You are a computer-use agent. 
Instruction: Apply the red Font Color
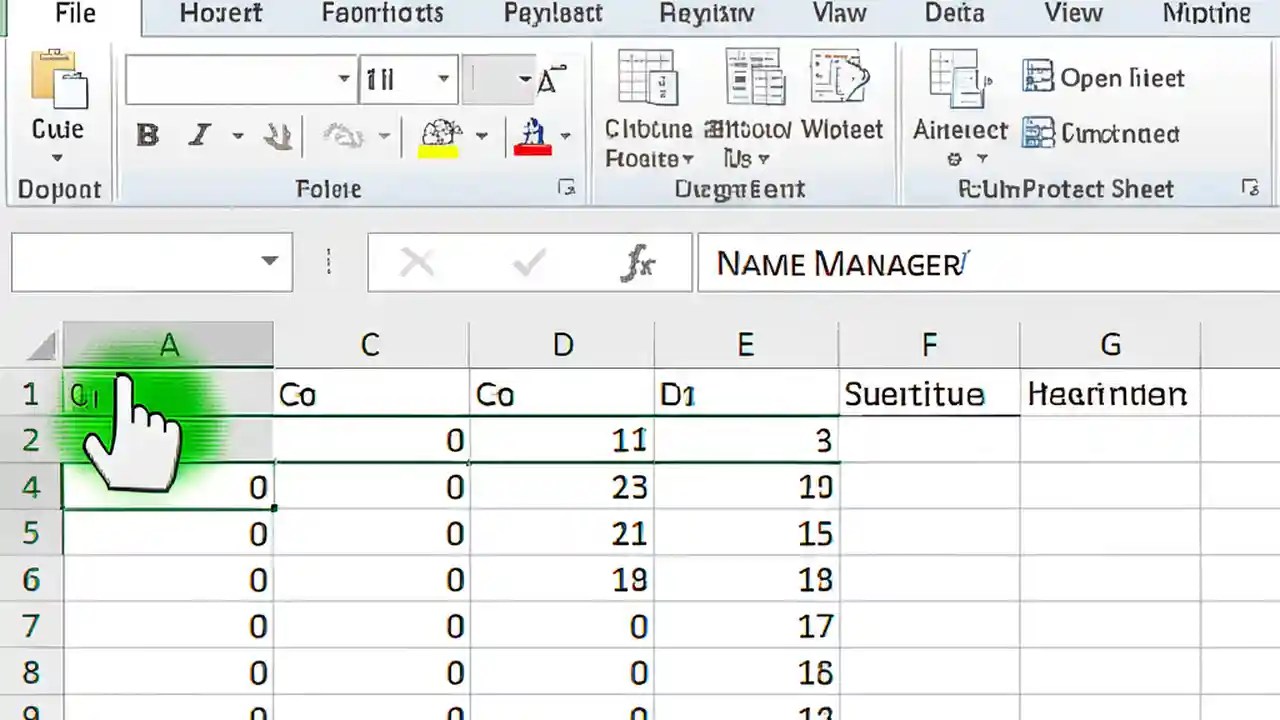pos(533,135)
